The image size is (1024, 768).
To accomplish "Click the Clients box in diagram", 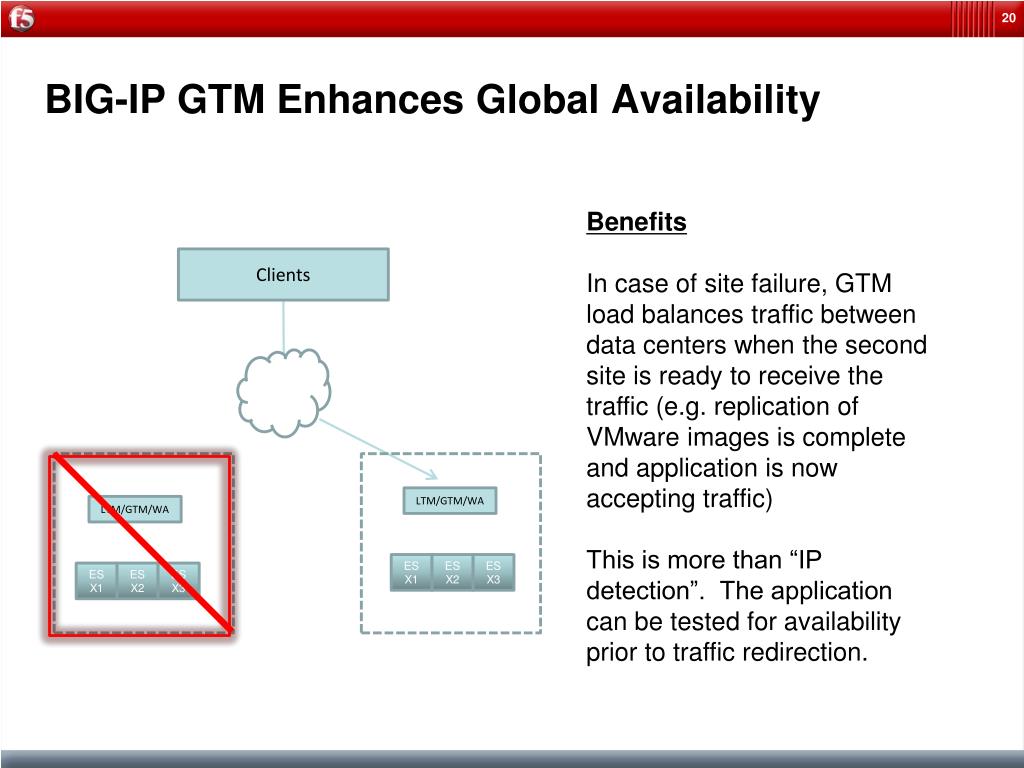I will click(283, 274).
